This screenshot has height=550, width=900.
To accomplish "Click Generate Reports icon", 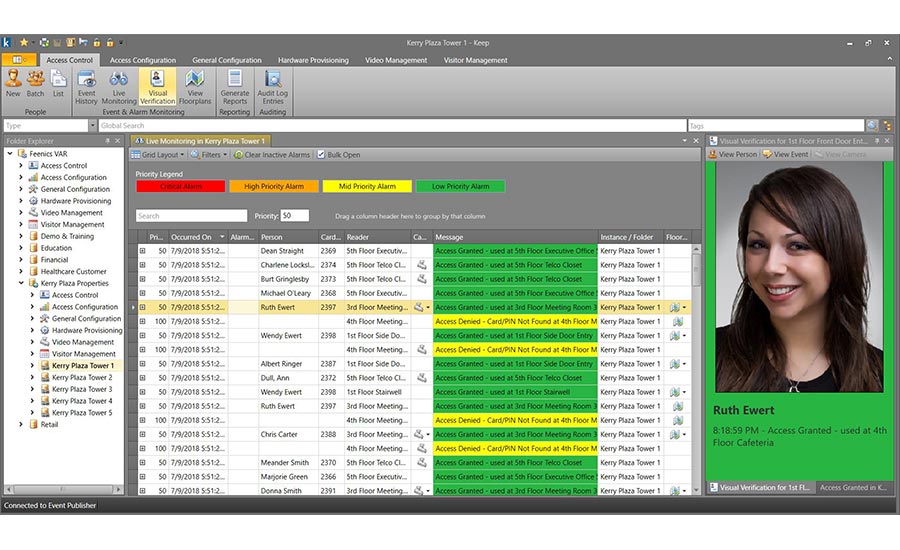I will point(235,84).
